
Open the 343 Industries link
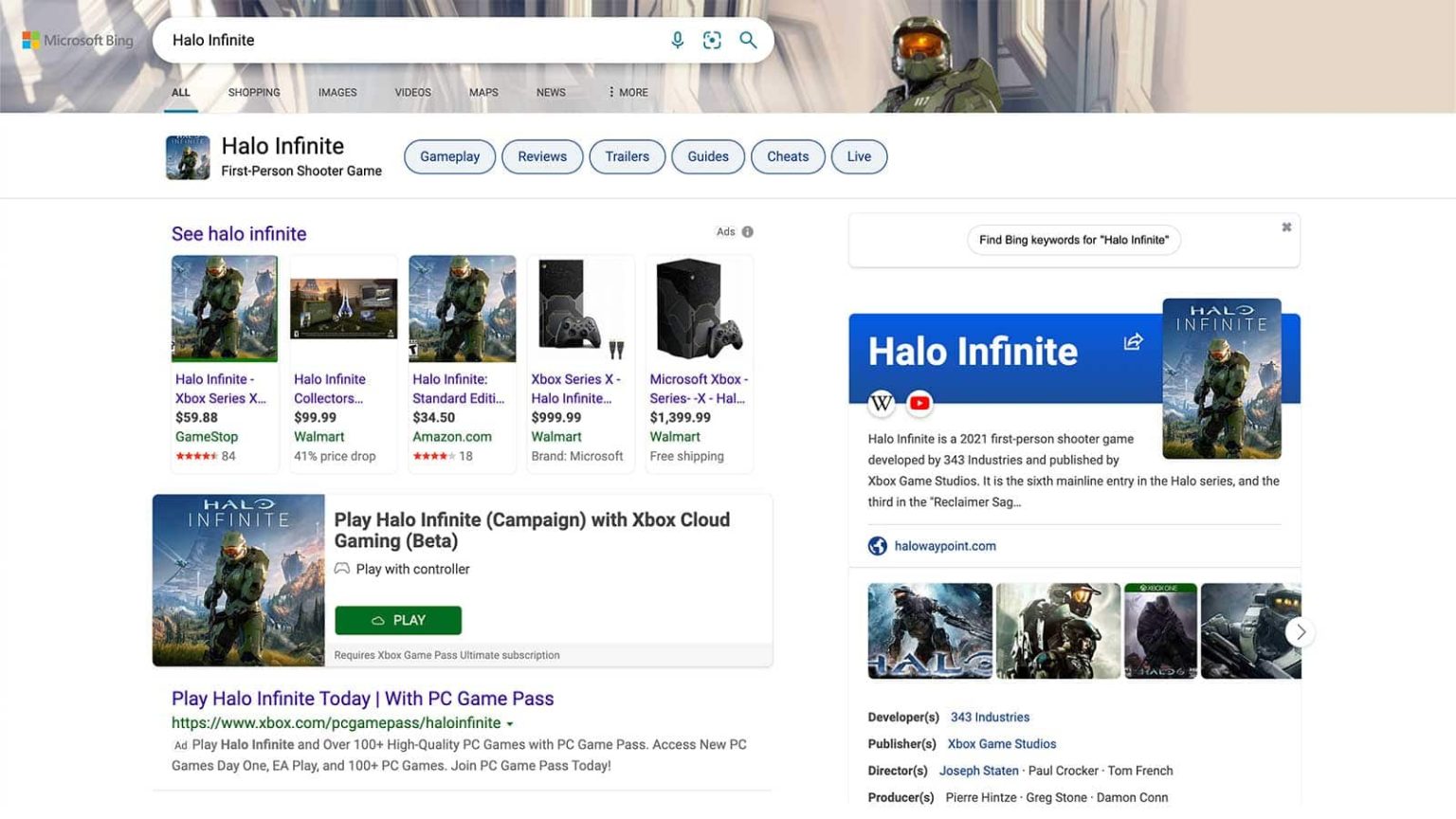pyautogui.click(x=990, y=717)
